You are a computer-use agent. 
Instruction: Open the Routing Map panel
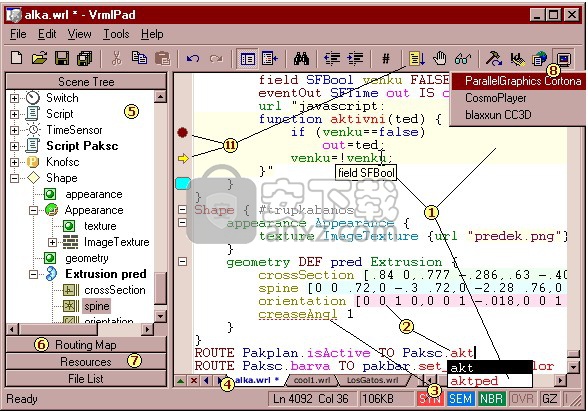(86, 345)
